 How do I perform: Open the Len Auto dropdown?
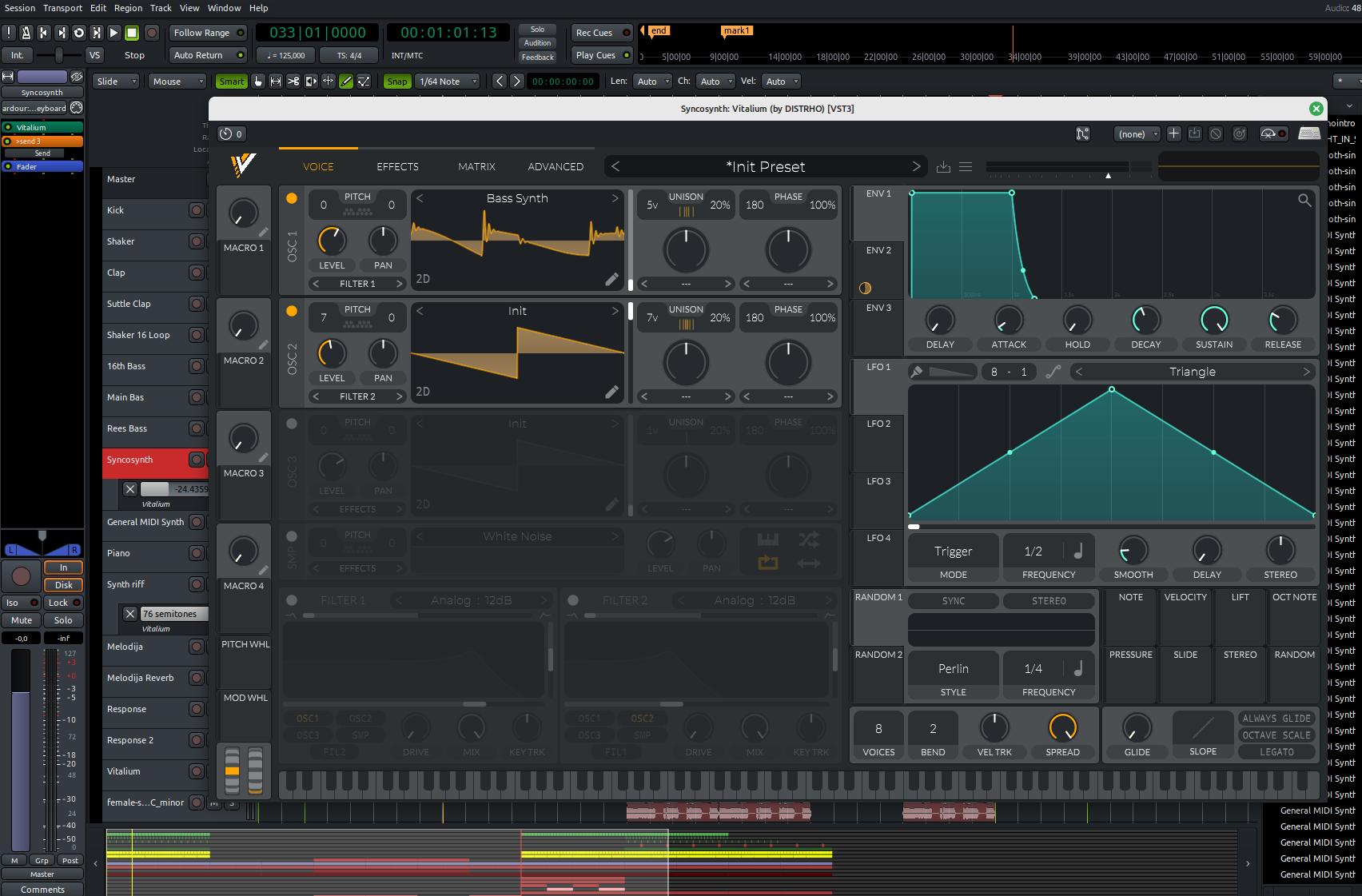pos(652,81)
